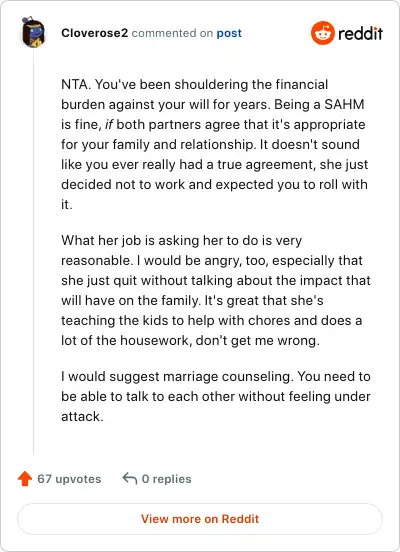Viewport: 400px width, 552px height.
Task: Click the paragraph beginning "What her job"
Action: [215, 290]
